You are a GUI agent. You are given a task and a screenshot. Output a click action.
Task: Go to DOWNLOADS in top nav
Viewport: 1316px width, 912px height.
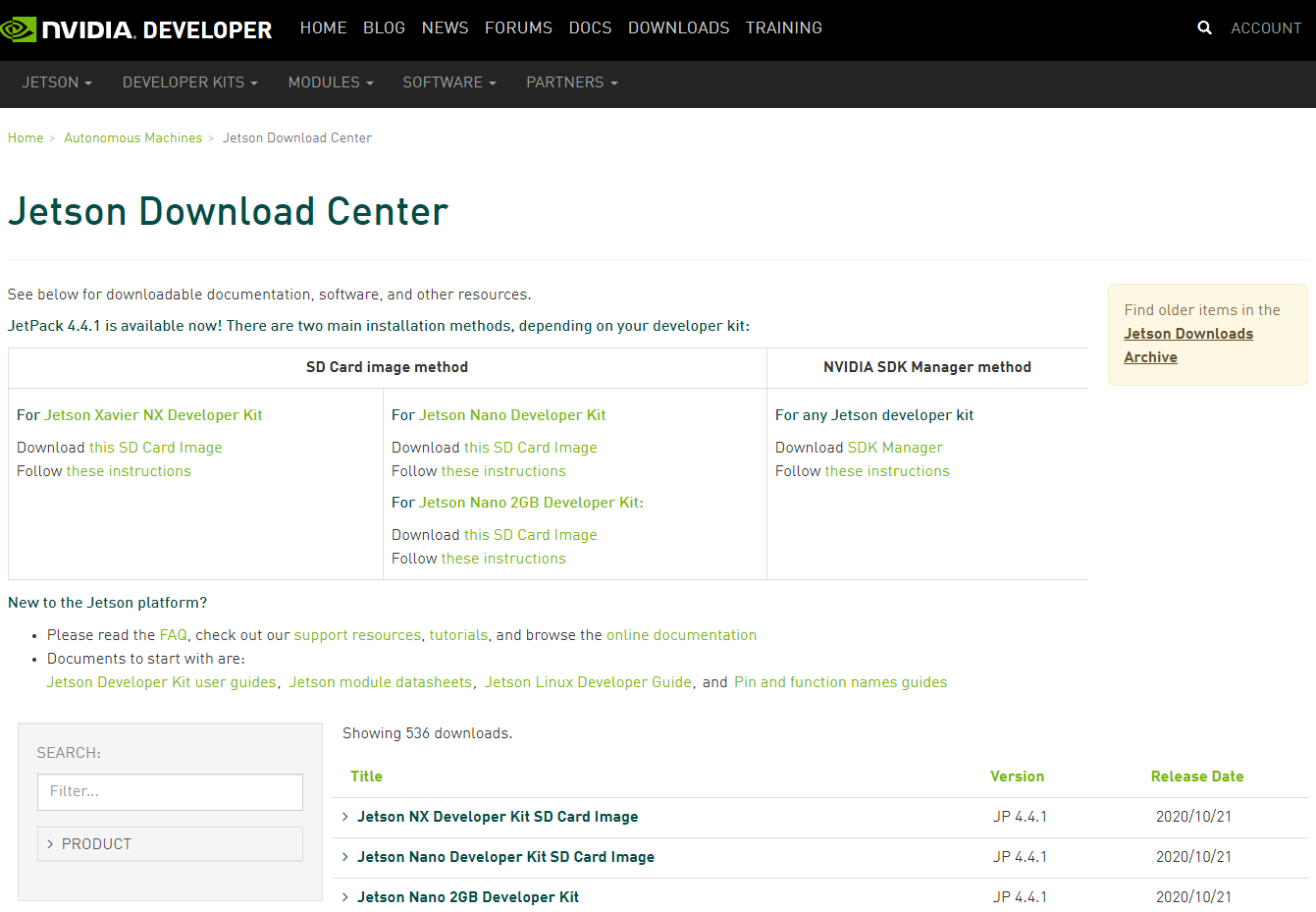point(678,27)
